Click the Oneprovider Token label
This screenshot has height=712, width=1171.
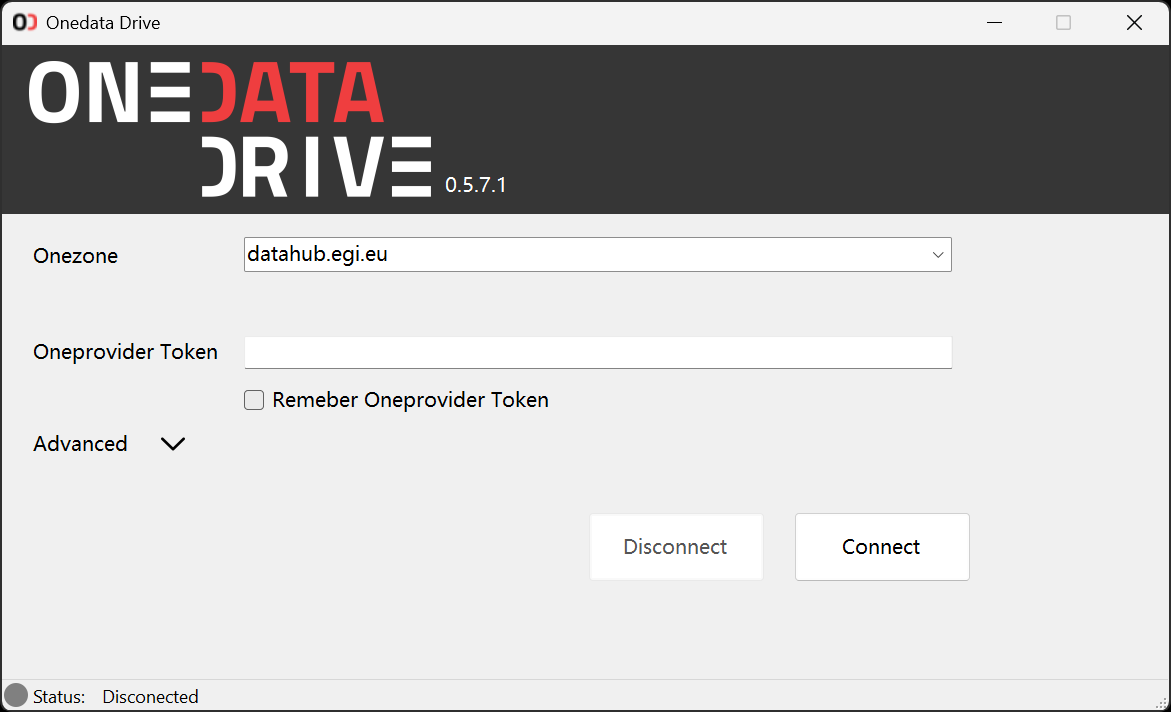coord(125,352)
